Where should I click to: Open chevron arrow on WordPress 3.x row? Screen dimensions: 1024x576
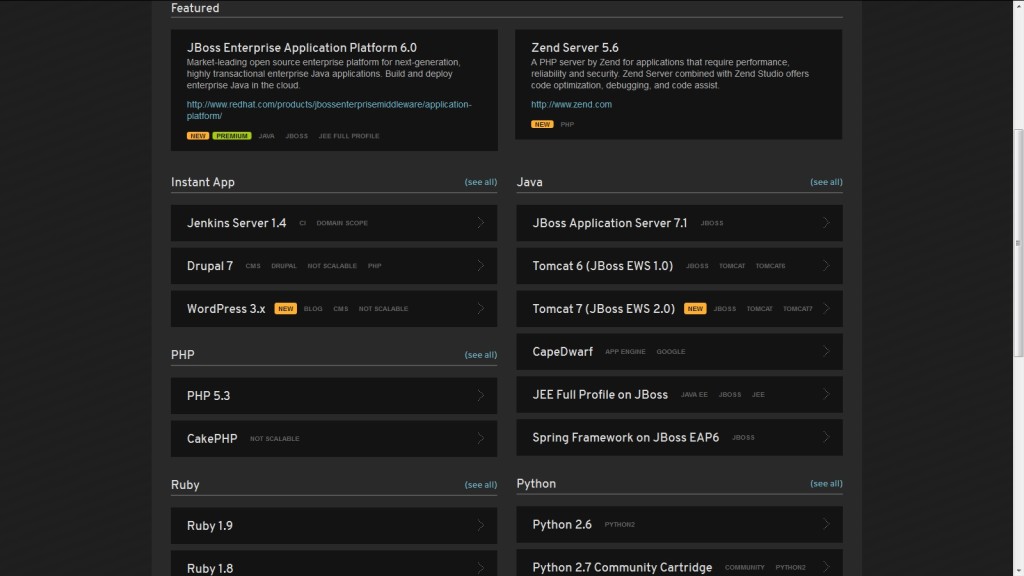tap(481, 308)
